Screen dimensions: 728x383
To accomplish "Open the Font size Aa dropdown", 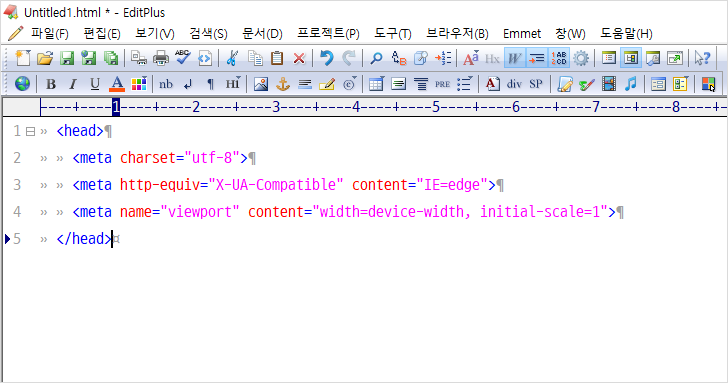I will point(470,58).
